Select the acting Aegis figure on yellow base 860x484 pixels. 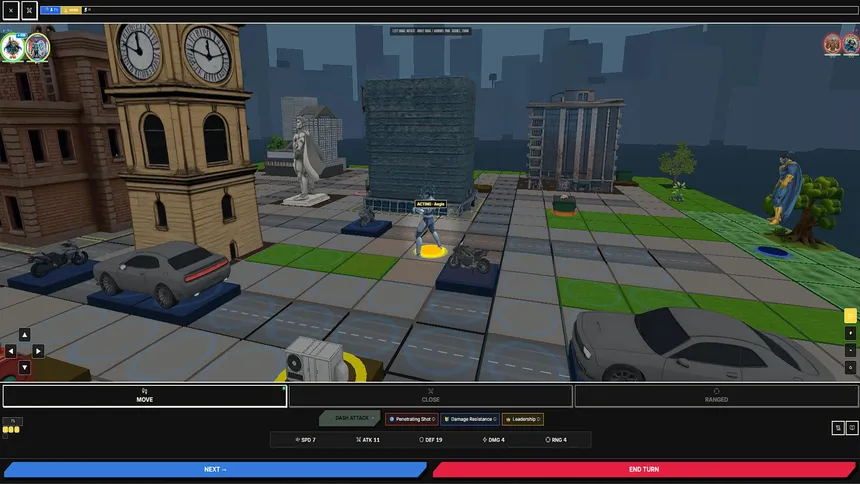[429, 230]
